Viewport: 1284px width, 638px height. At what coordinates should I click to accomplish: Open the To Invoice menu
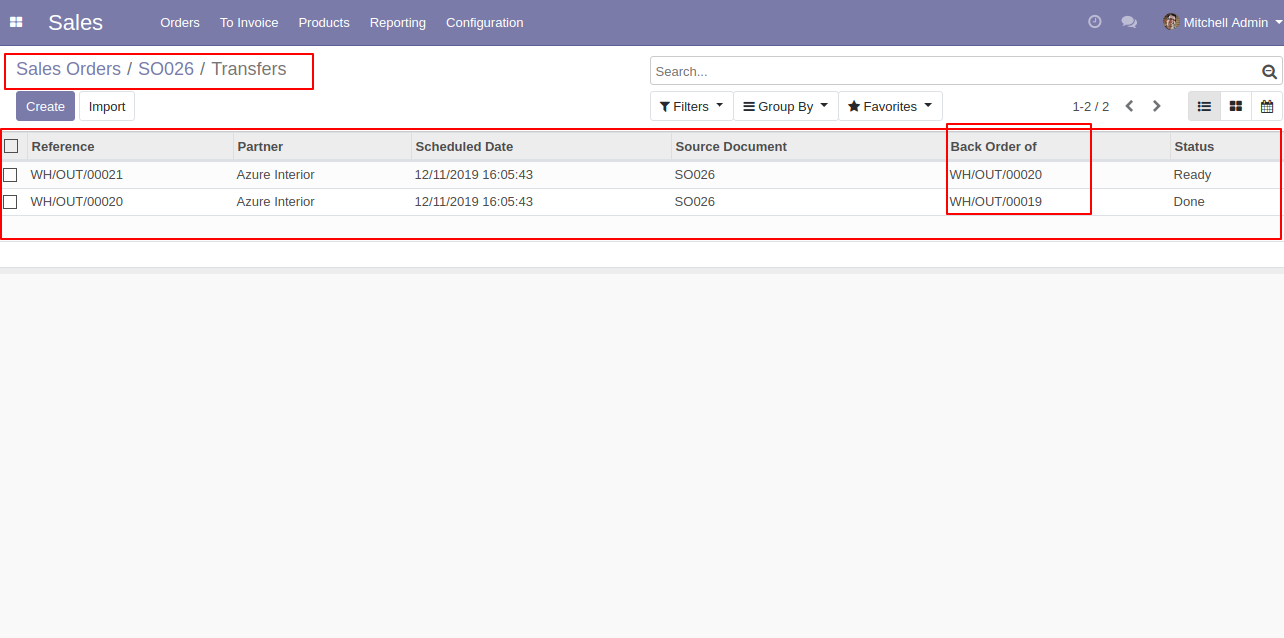[249, 22]
